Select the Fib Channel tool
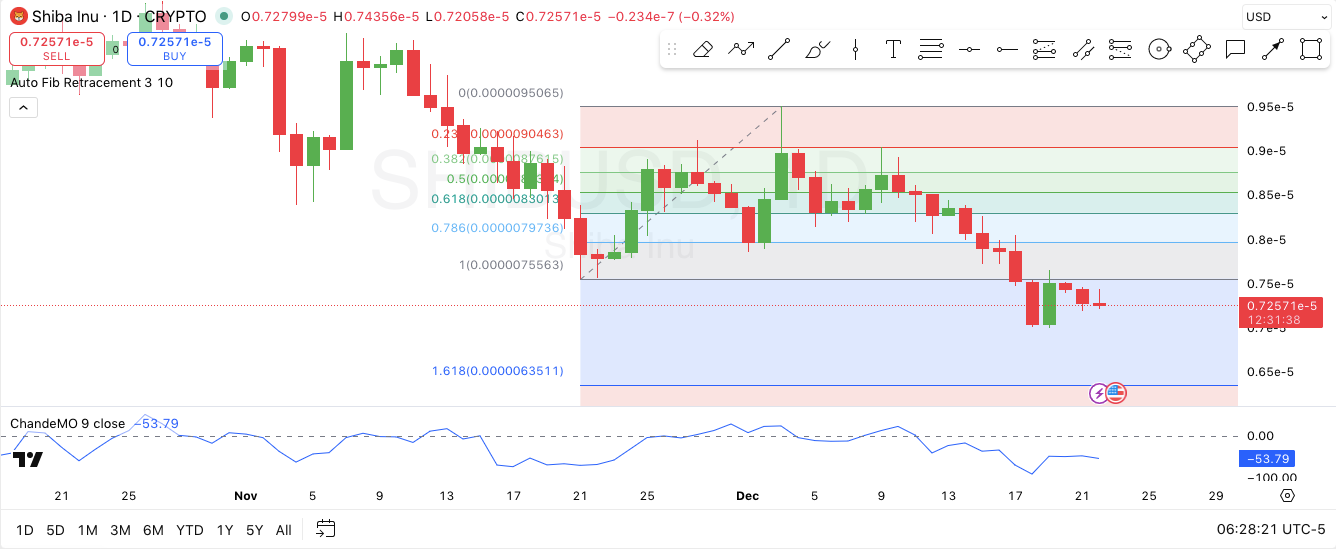This screenshot has height=549, width=1336. point(1121,49)
